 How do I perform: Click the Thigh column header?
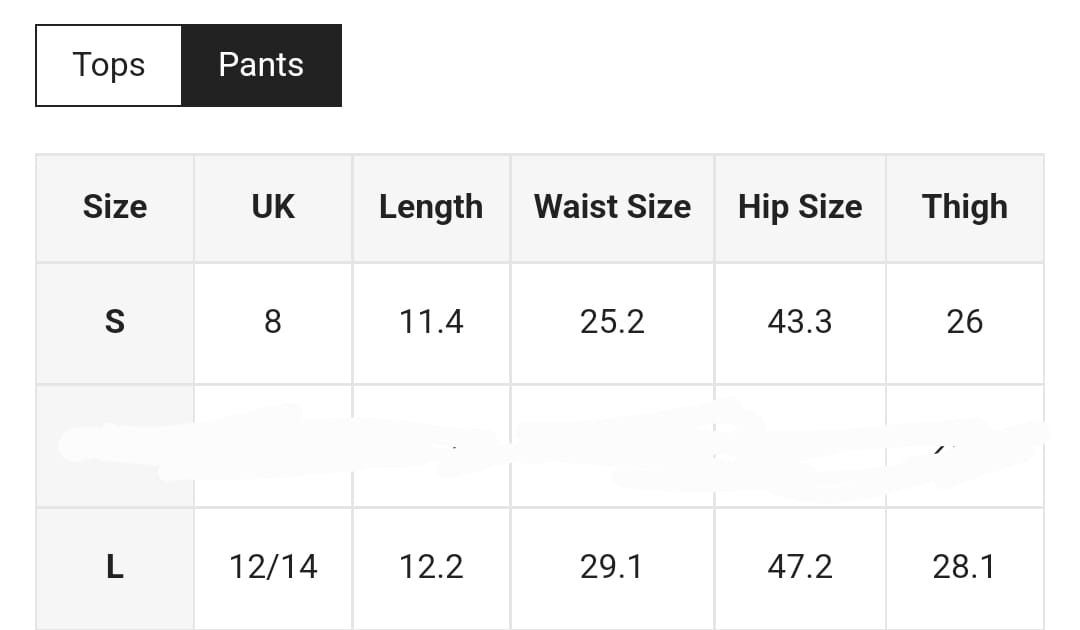965,207
